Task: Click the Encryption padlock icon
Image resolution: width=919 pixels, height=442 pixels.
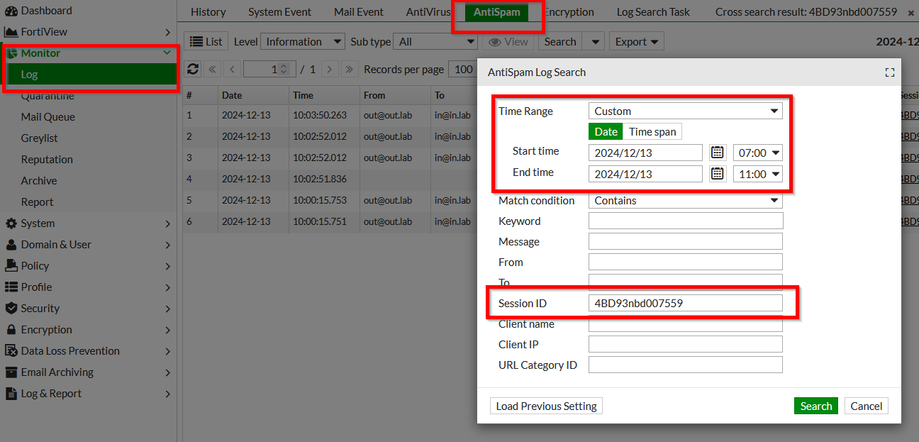Action: (11, 329)
